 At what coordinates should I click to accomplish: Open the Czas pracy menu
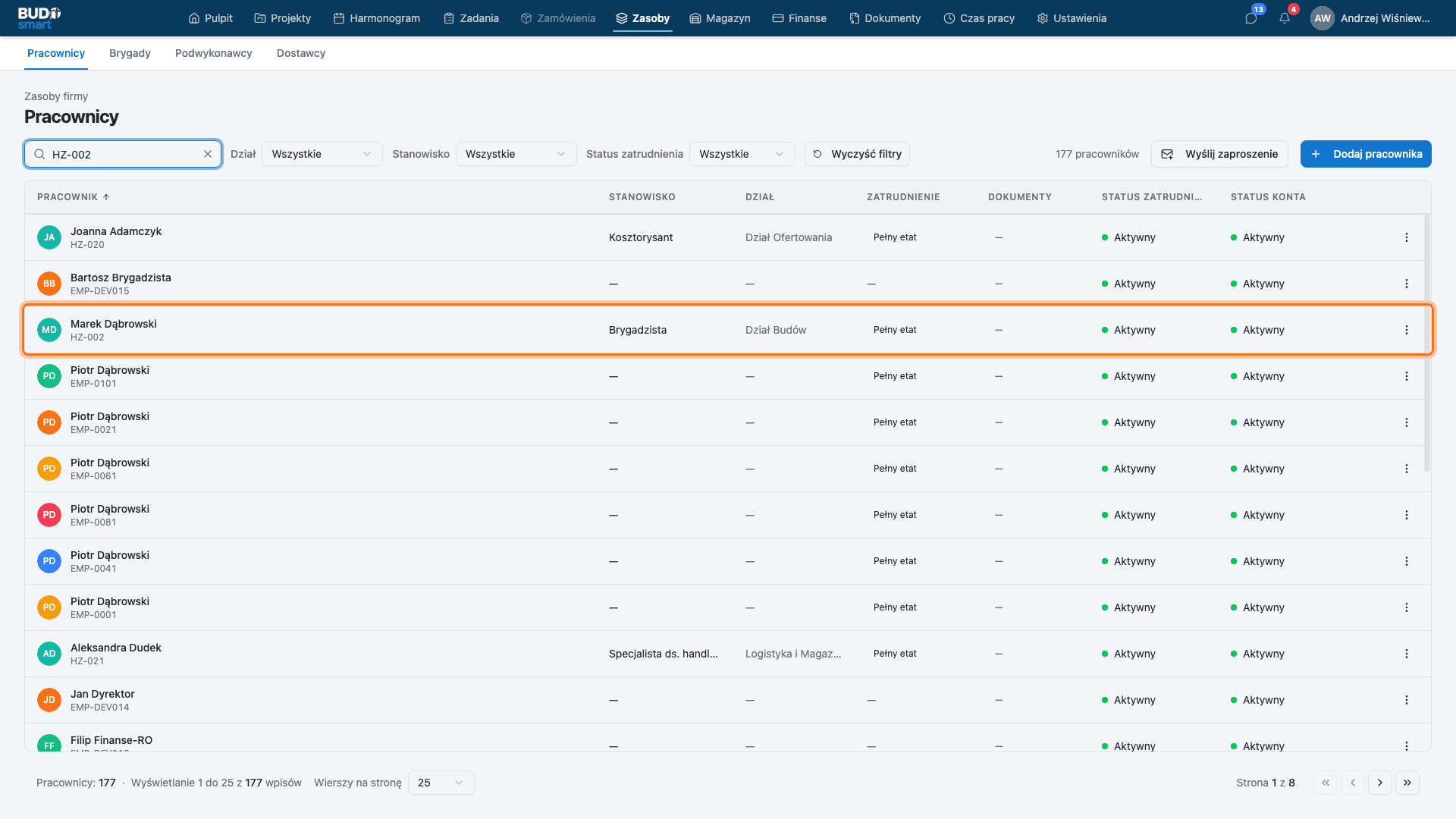click(x=979, y=18)
